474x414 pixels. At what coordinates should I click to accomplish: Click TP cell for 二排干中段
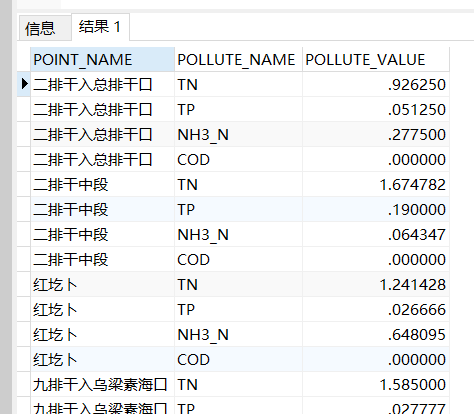(x=238, y=210)
